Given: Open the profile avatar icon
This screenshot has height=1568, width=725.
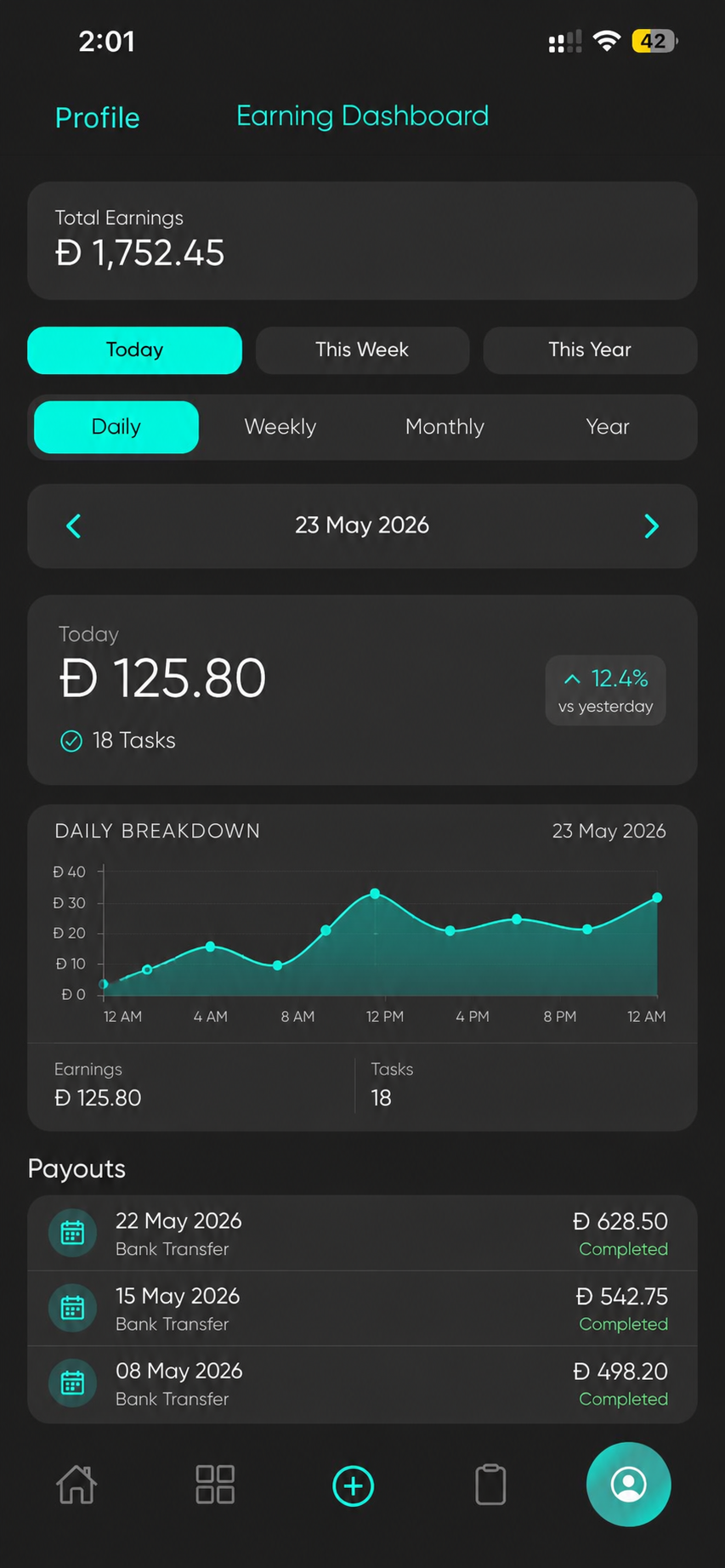Looking at the screenshot, I should [x=629, y=1485].
